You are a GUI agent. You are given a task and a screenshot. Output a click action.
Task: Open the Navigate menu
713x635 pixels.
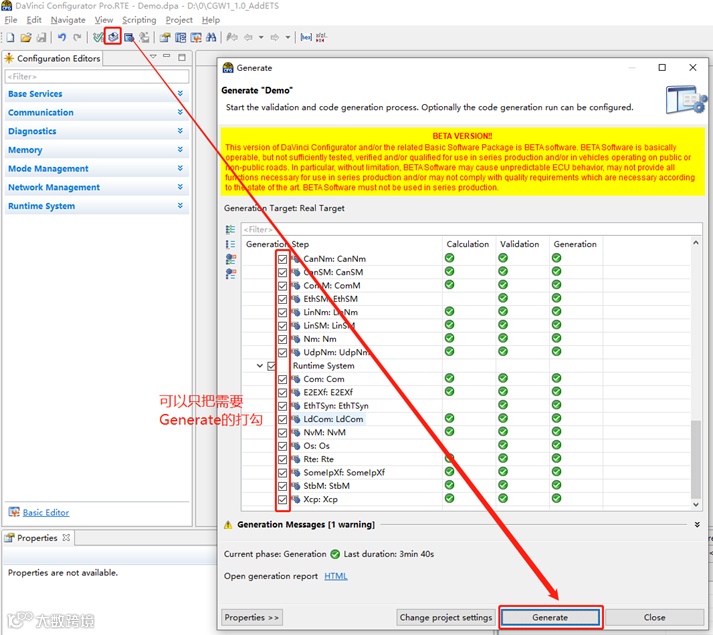(x=68, y=20)
